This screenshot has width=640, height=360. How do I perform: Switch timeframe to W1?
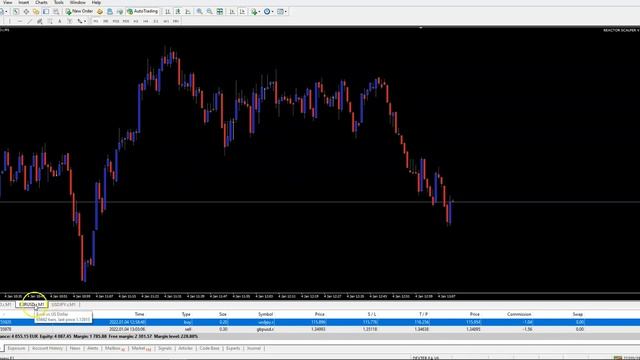click(166, 21)
